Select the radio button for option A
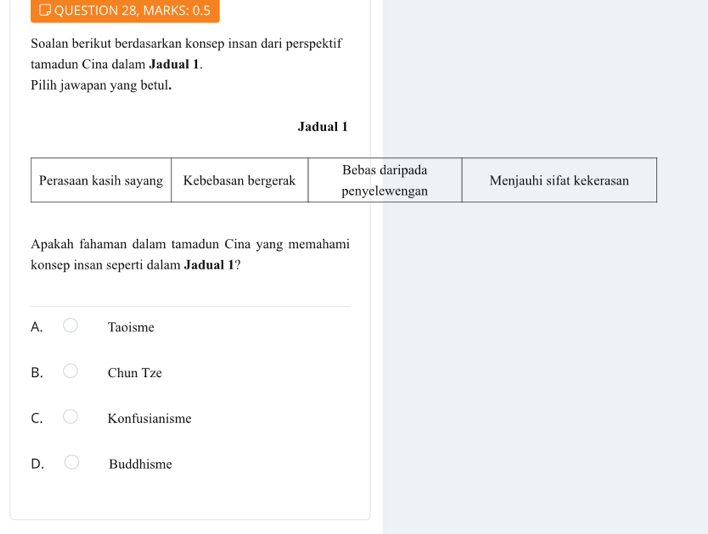Screen dimensions: 708x534 point(70,326)
